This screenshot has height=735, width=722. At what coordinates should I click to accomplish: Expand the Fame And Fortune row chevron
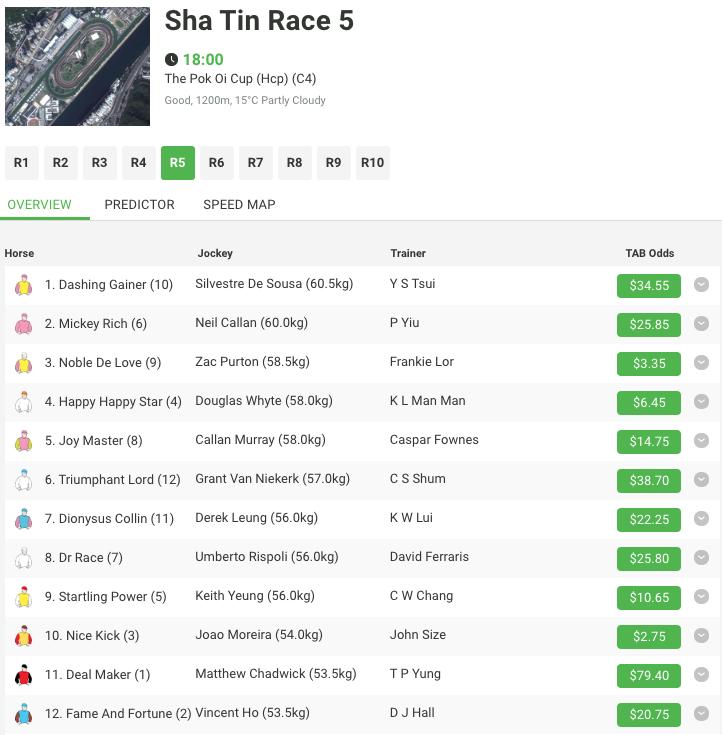(x=701, y=714)
